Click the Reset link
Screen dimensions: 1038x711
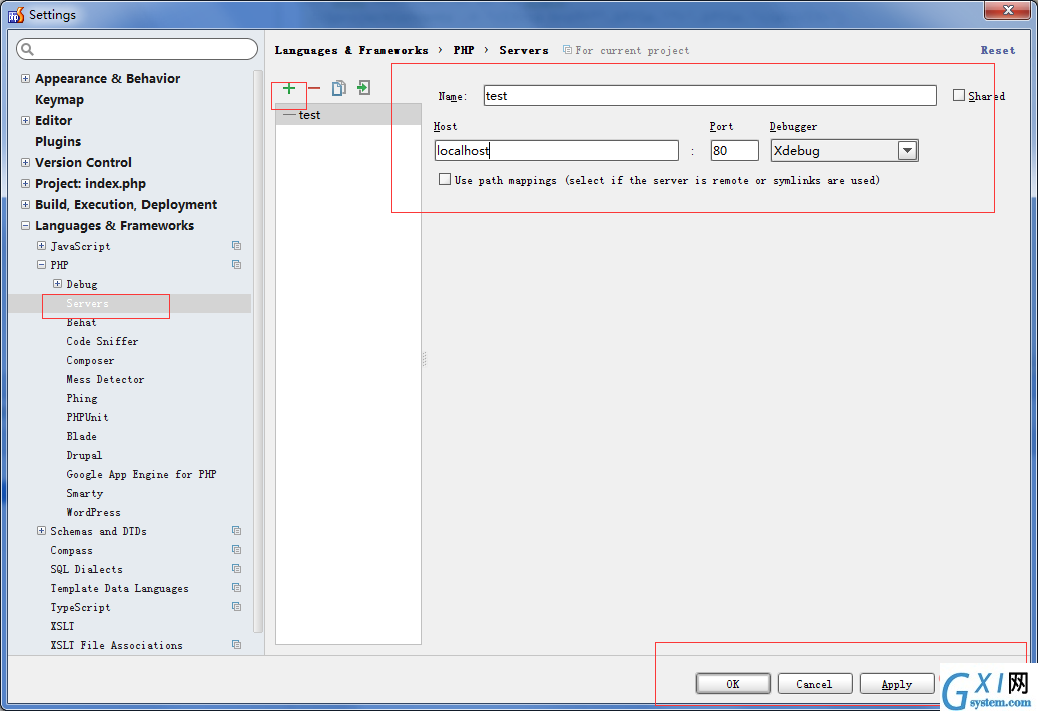998,50
